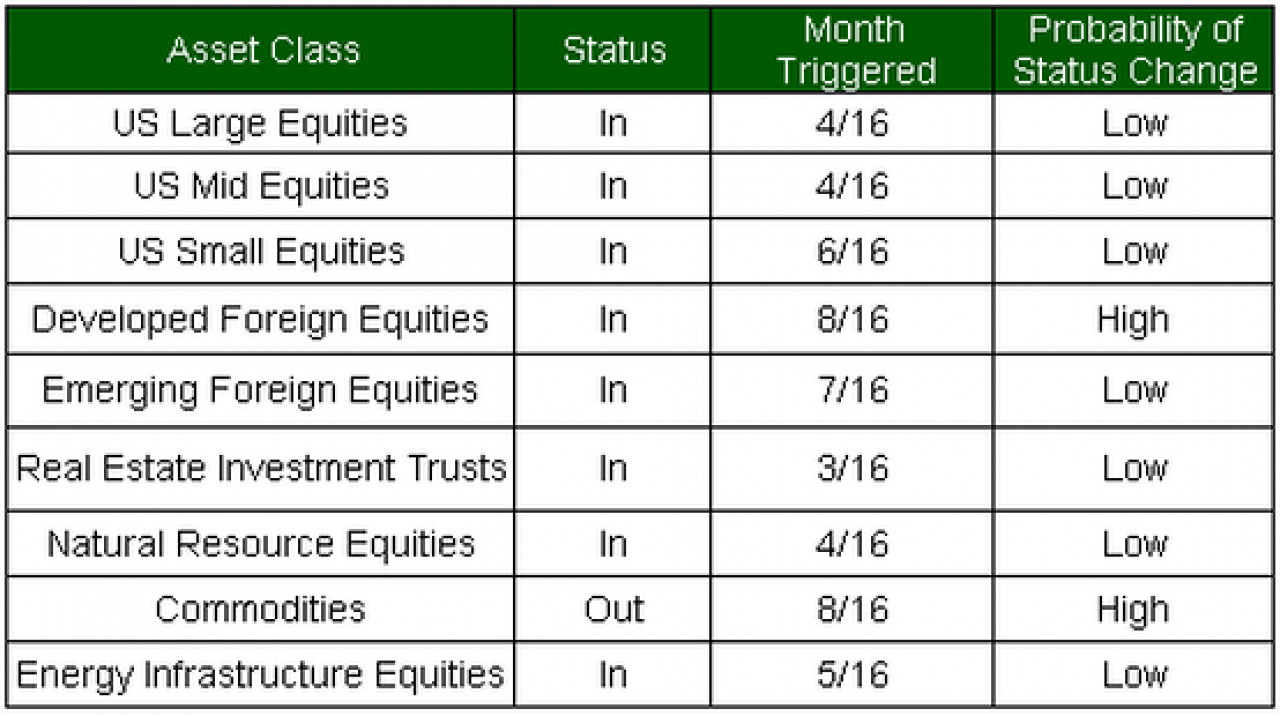This screenshot has width=1280, height=716.
Task: Click the Emerging Foreign Equities label
Action: pyautogui.click(x=262, y=390)
